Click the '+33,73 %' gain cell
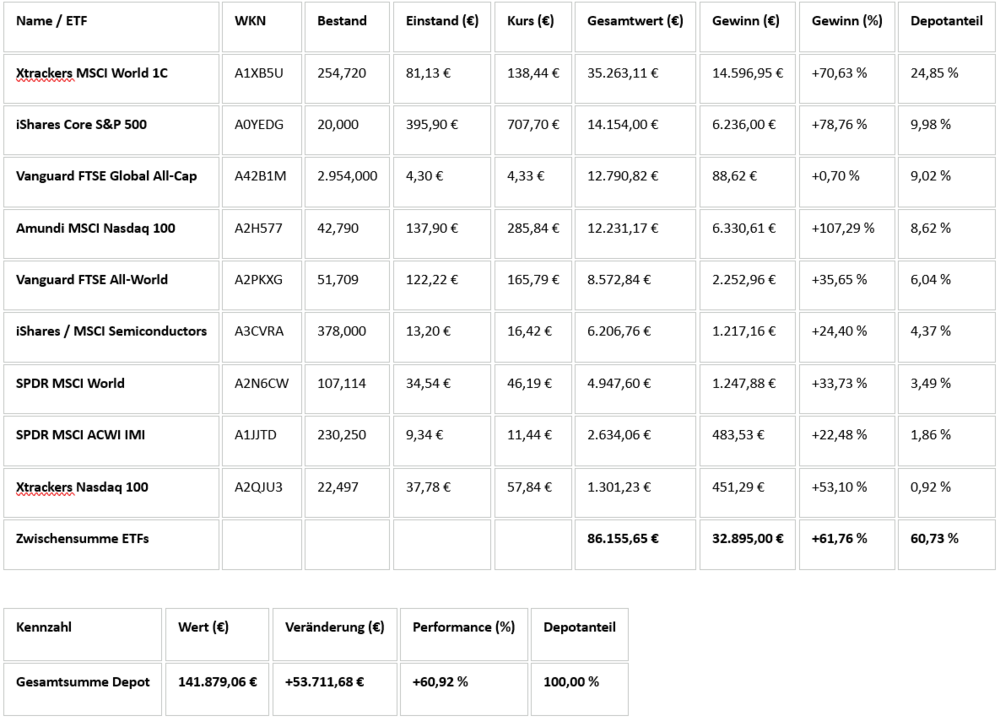1000x721 pixels. (847, 390)
